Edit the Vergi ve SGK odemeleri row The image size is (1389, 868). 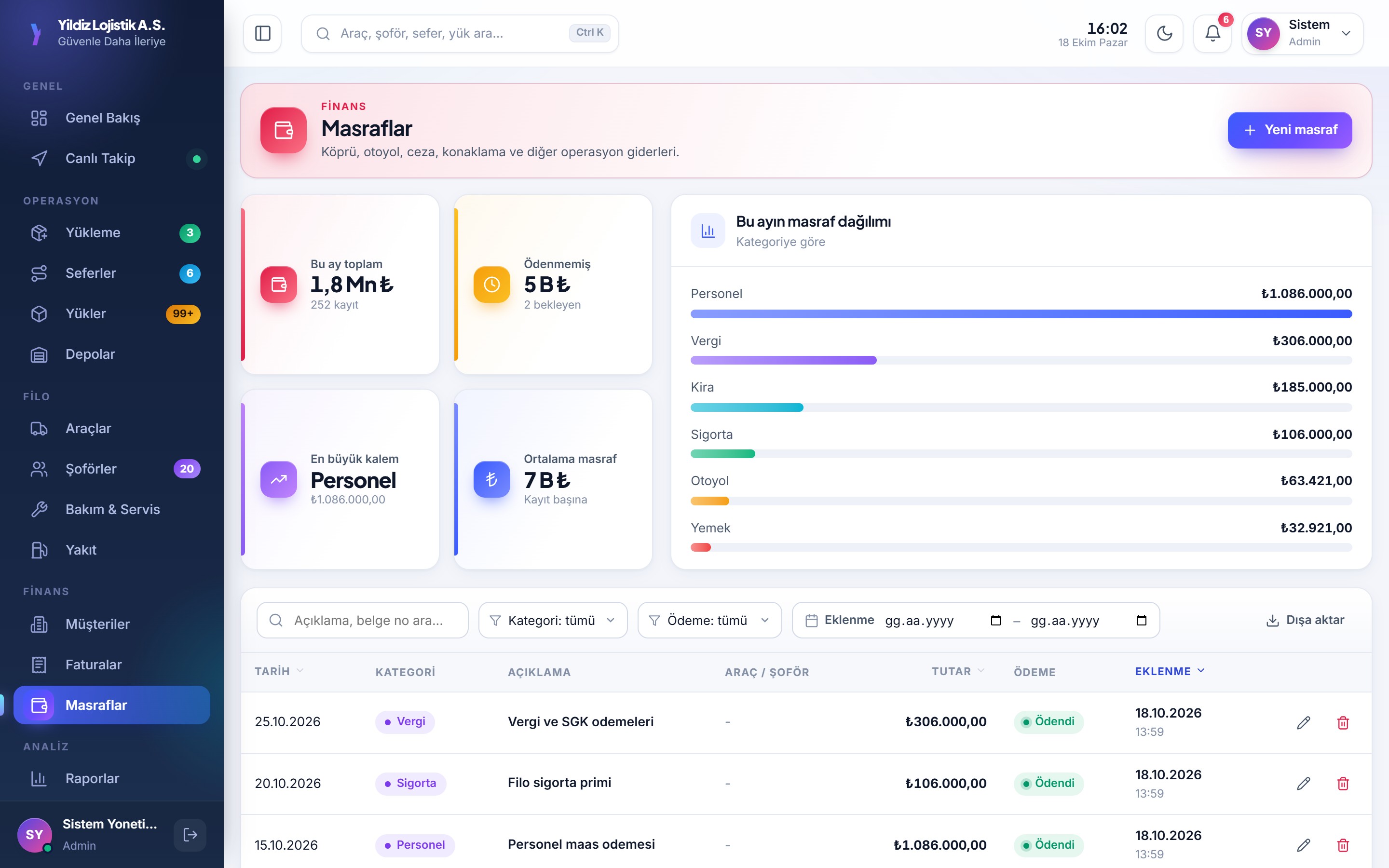(1304, 722)
